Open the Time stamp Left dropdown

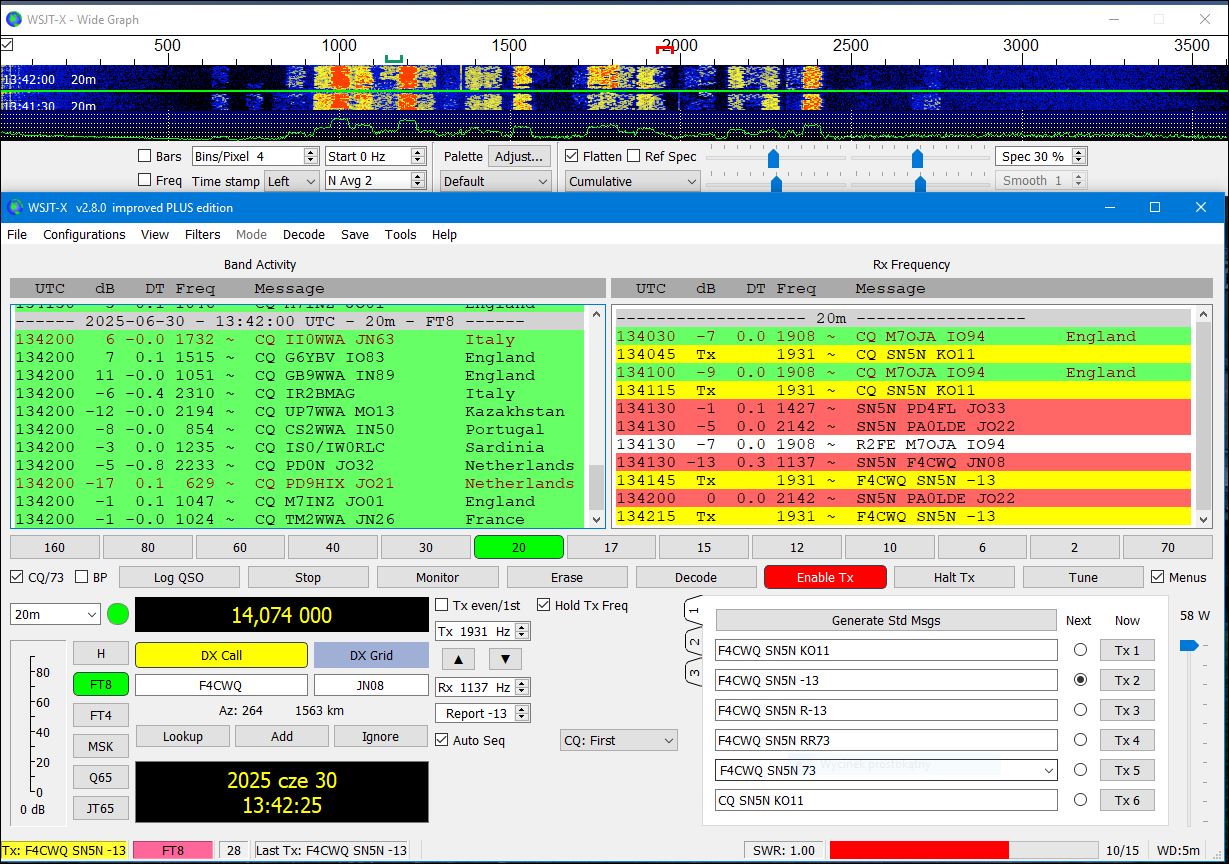pos(291,181)
